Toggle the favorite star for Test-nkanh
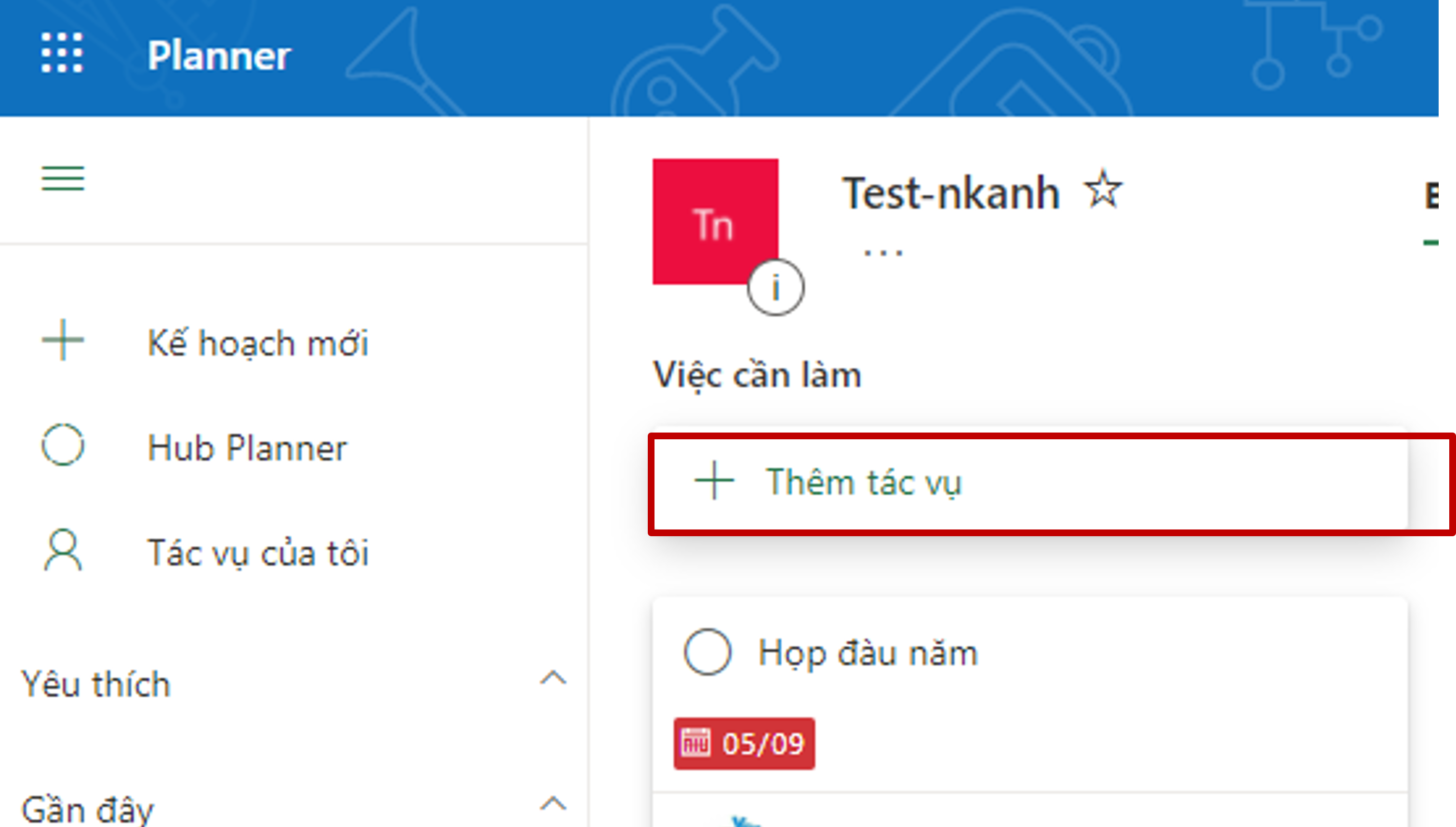Viewport: 1456px width, 827px height. (1103, 190)
